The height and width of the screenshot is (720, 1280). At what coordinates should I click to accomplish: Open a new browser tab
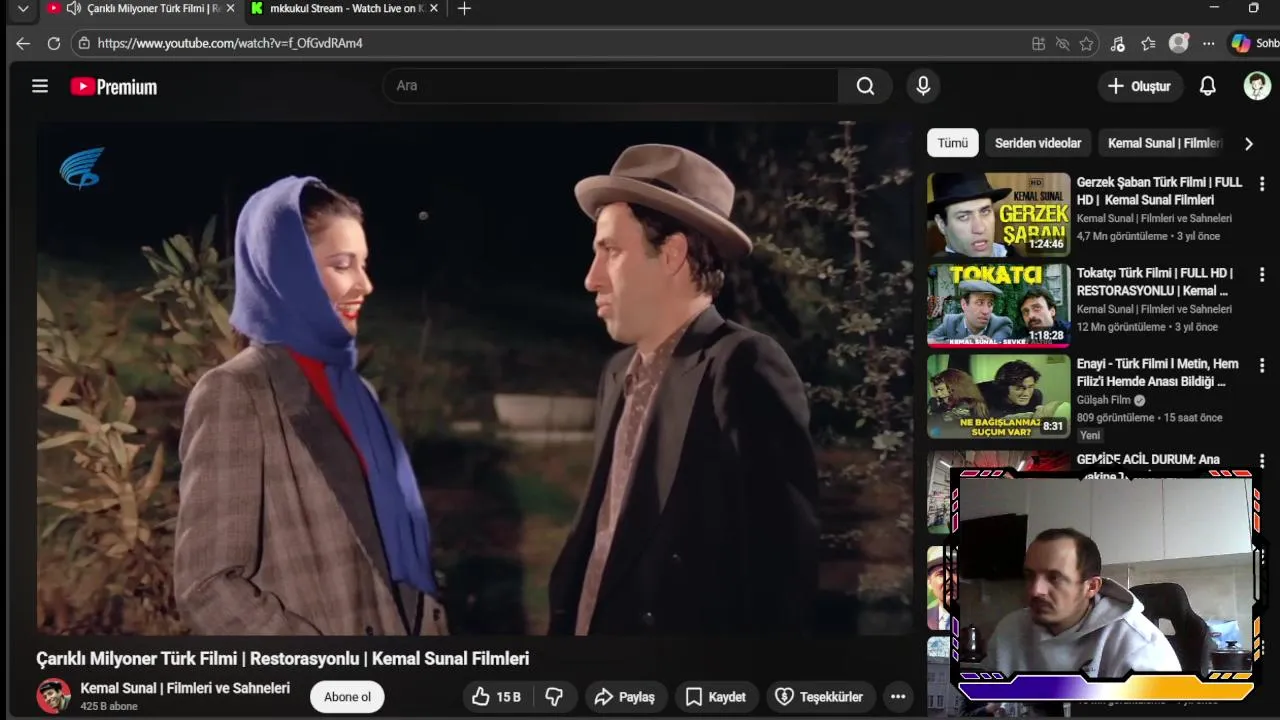tap(464, 9)
